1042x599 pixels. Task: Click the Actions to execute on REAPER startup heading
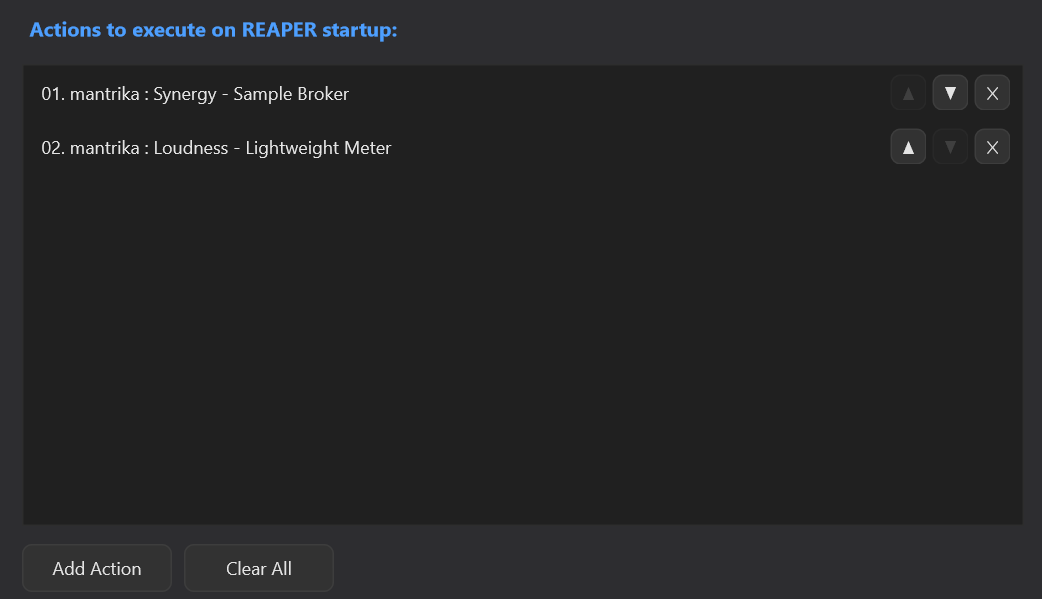point(213,30)
